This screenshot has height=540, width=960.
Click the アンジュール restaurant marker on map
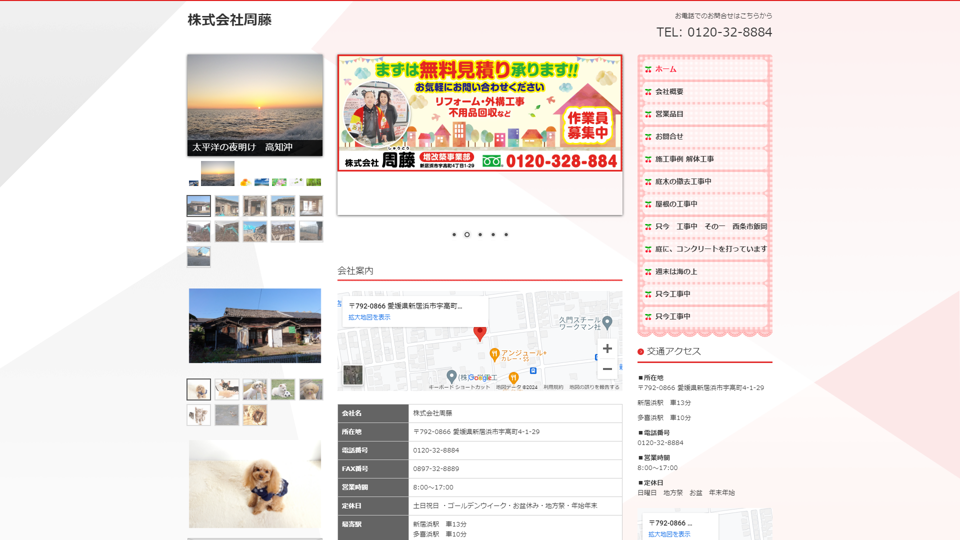pos(494,354)
